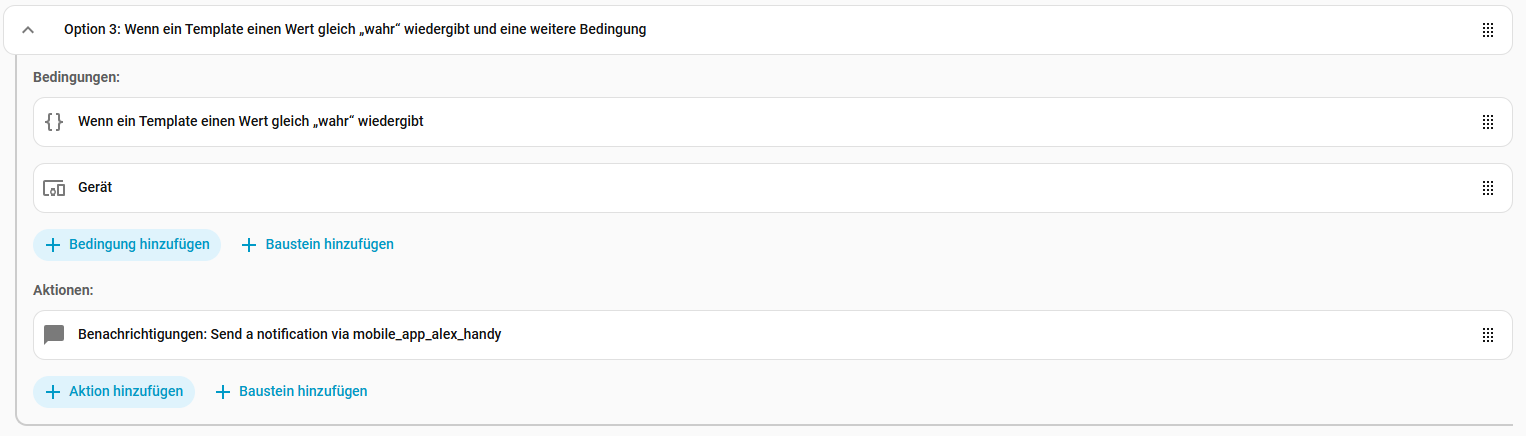Click the plus icon in "Aktion hinzufügen"
This screenshot has height=436, width=1526.
[53, 392]
